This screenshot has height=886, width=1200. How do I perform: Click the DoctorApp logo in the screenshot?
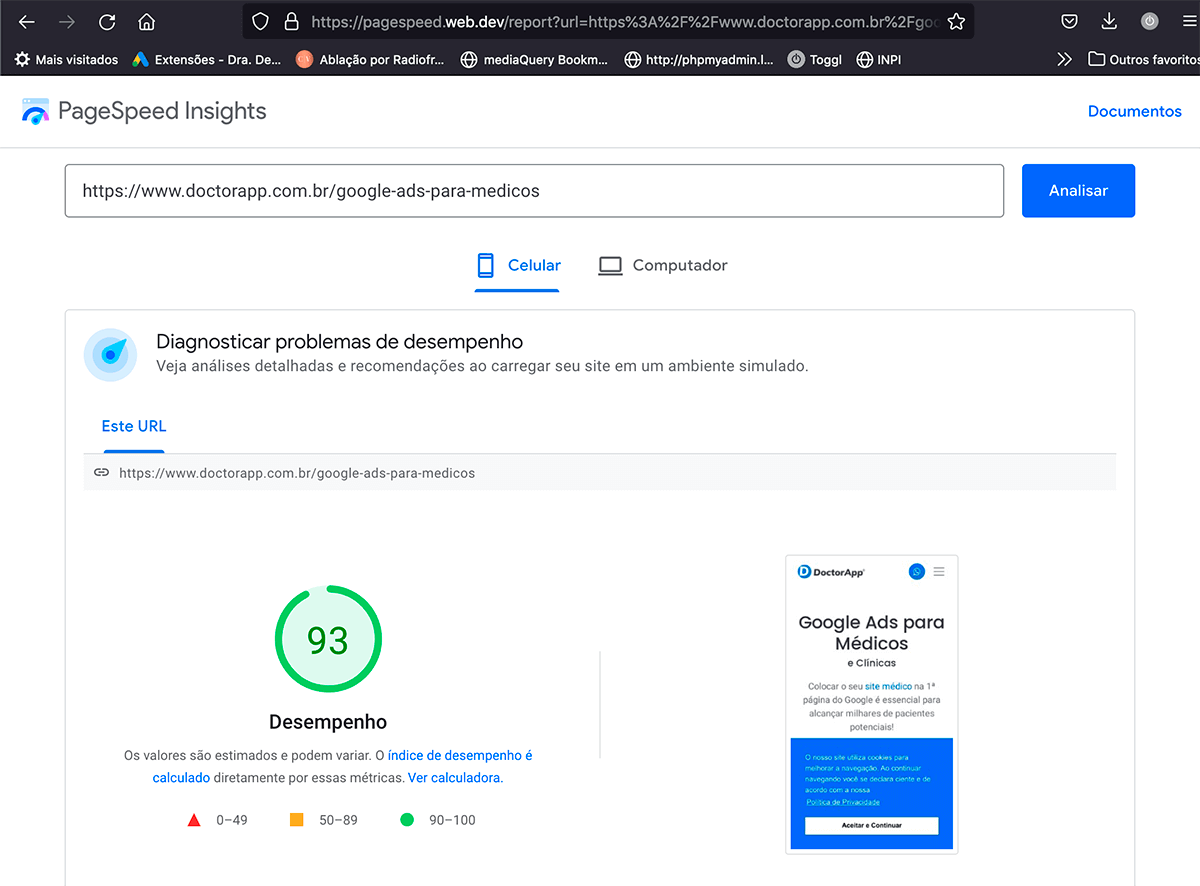pos(831,572)
